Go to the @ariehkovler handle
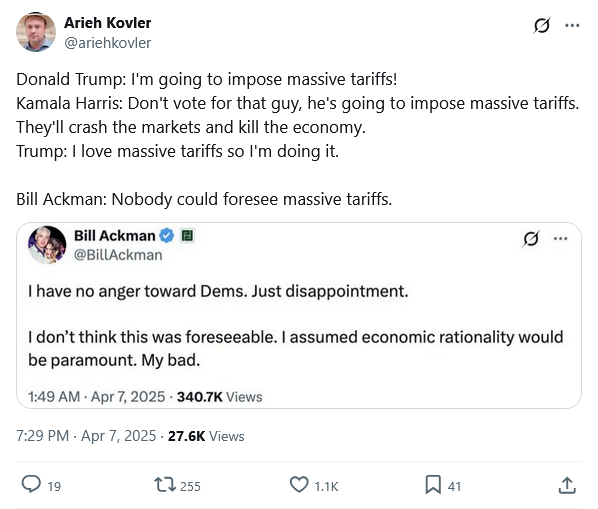Screen dimensions: 598x509 108,43
